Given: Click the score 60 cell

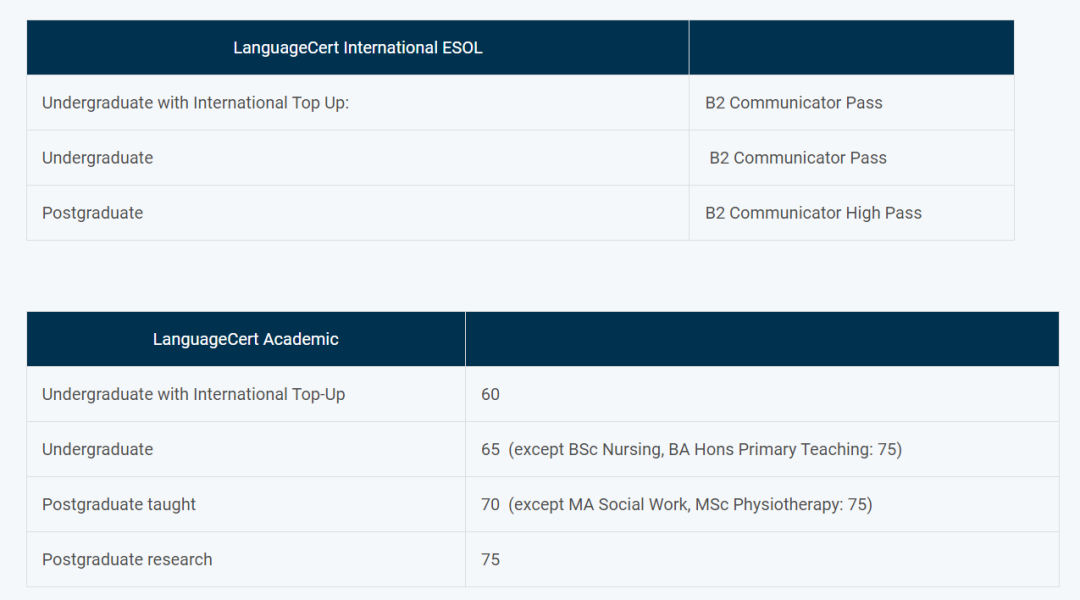Looking at the screenshot, I should pos(762,394).
